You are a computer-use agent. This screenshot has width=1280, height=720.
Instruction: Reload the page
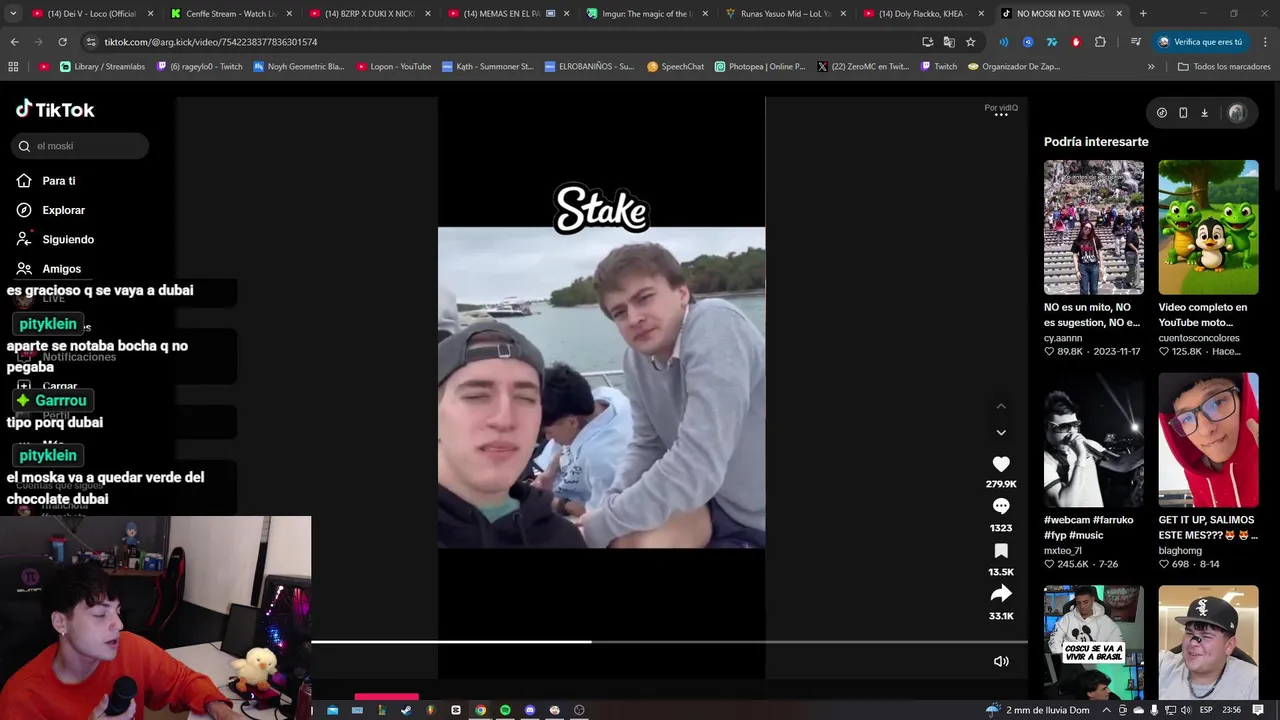[x=62, y=42]
